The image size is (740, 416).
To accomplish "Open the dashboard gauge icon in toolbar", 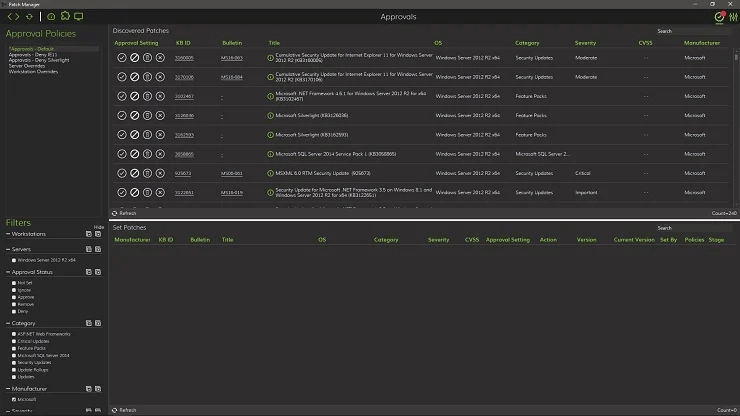I will 51,17.
